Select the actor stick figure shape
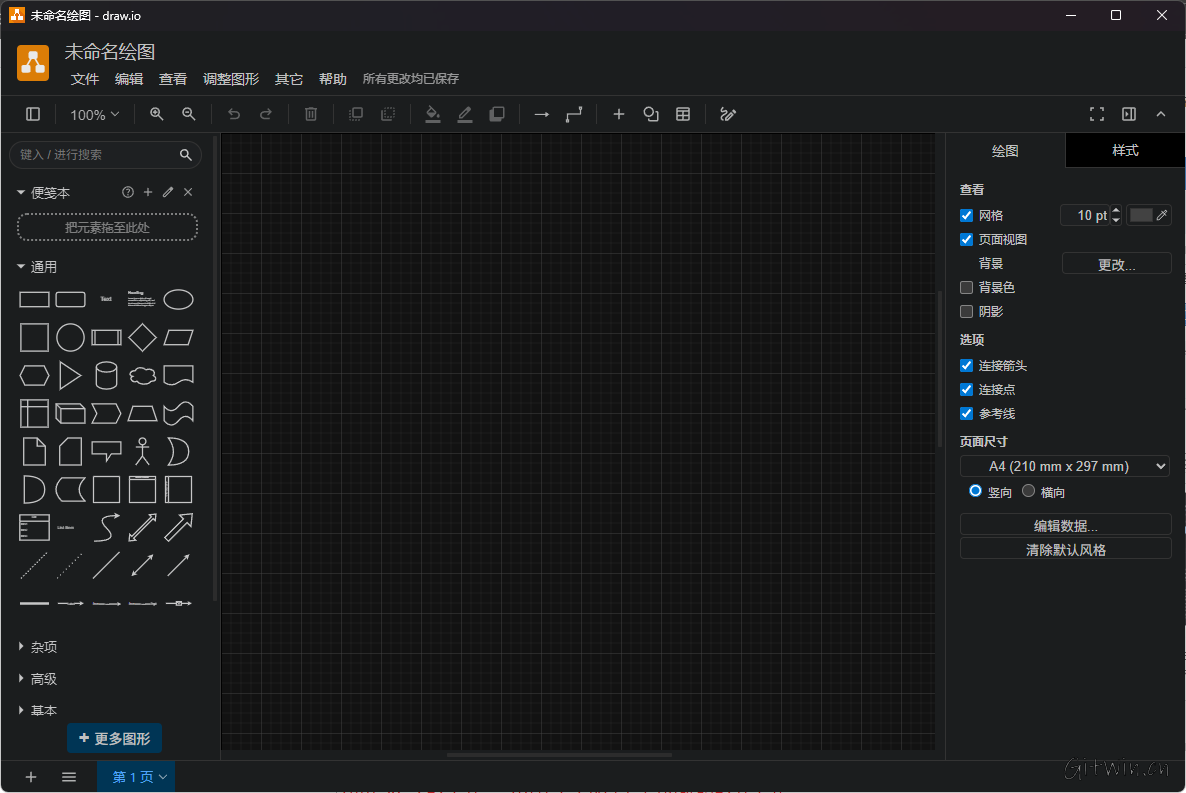The width and height of the screenshot is (1186, 793). [x=142, y=451]
